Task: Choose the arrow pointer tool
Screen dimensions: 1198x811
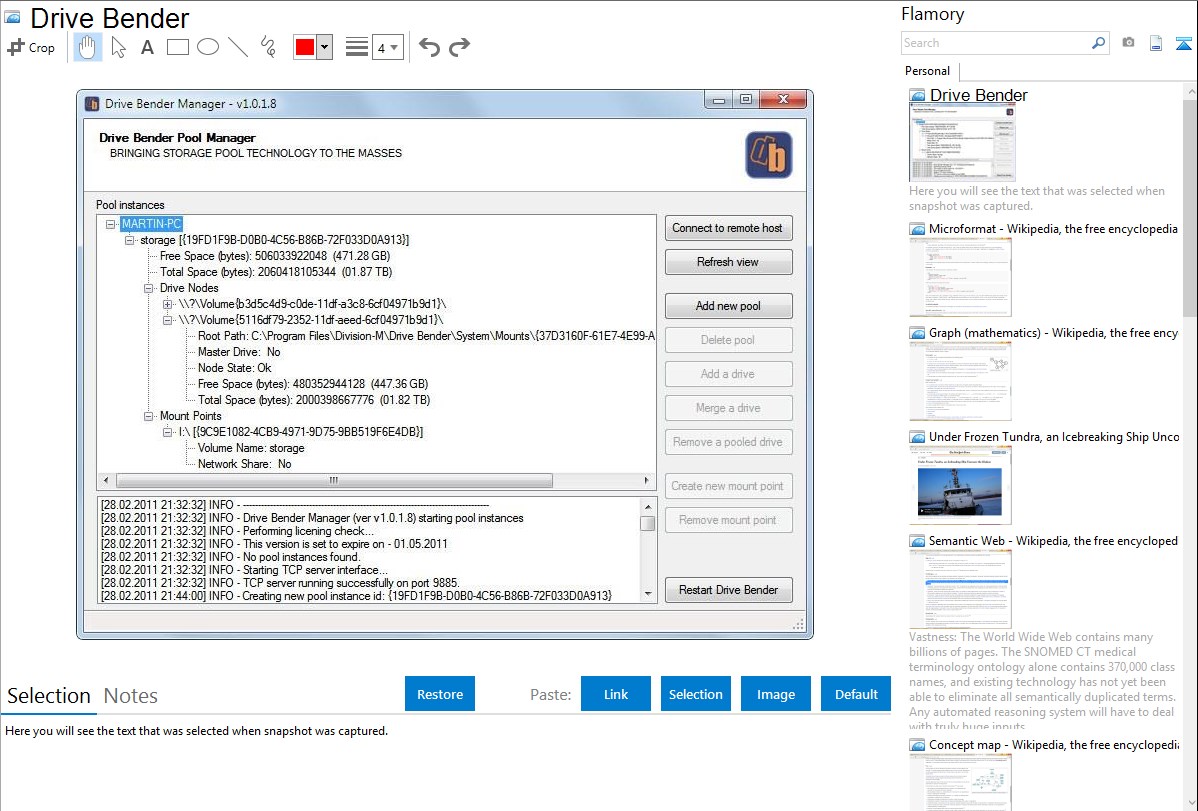Action: point(118,47)
